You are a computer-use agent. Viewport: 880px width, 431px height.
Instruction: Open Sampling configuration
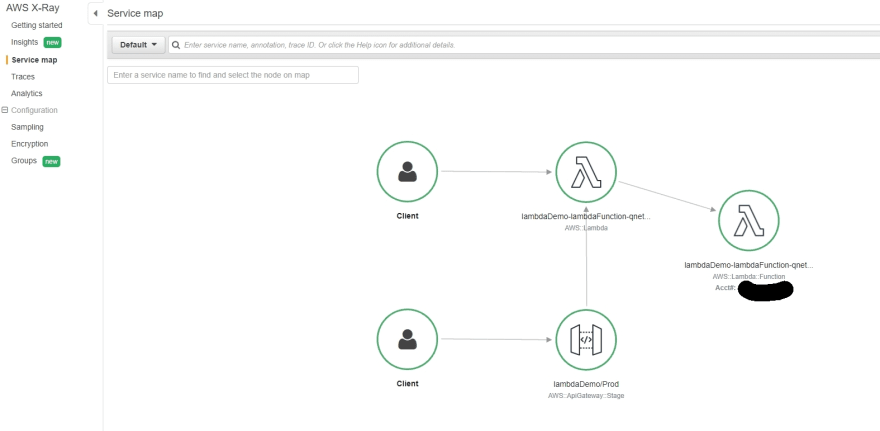click(x=27, y=127)
